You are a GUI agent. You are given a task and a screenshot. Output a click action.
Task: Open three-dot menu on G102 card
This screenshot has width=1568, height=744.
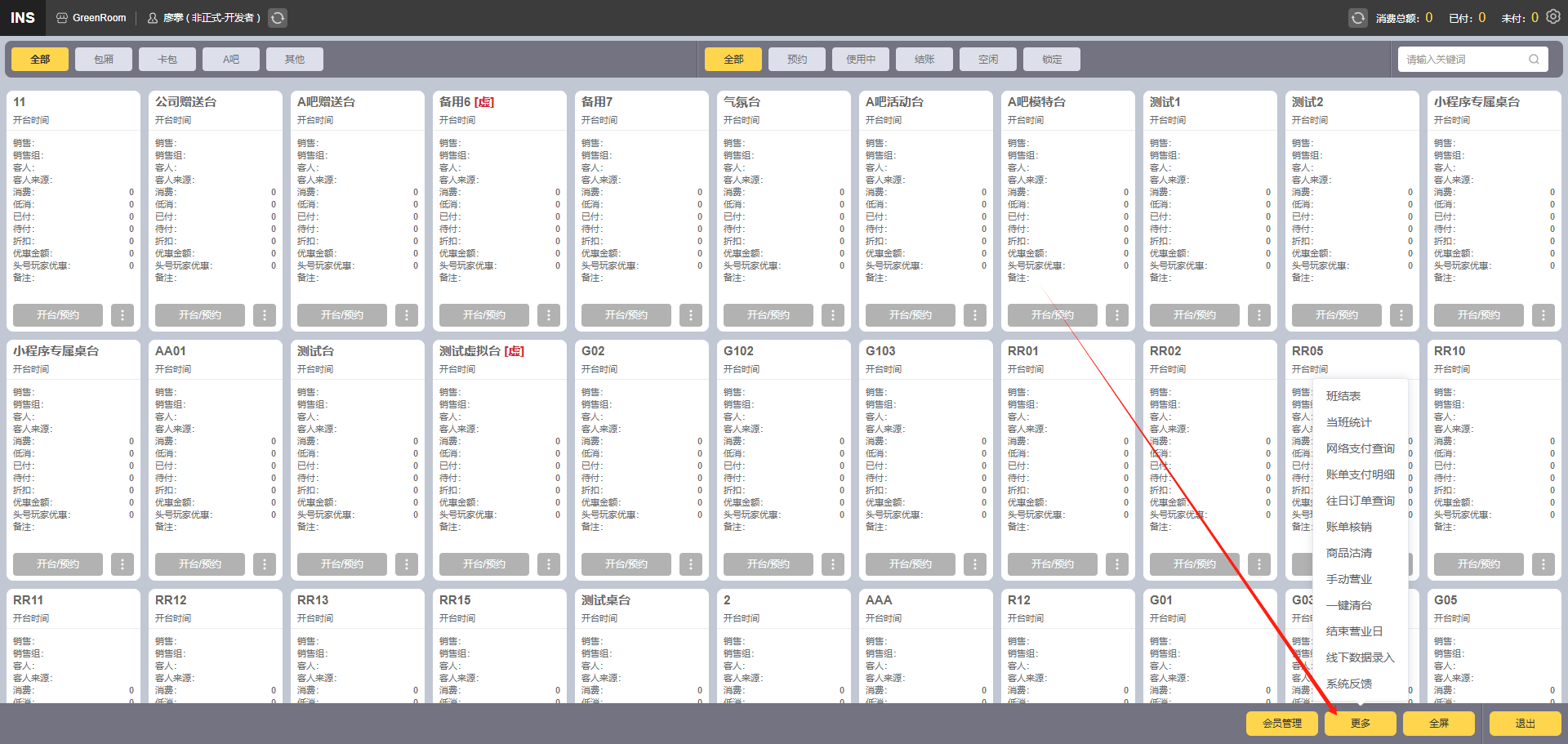click(833, 564)
